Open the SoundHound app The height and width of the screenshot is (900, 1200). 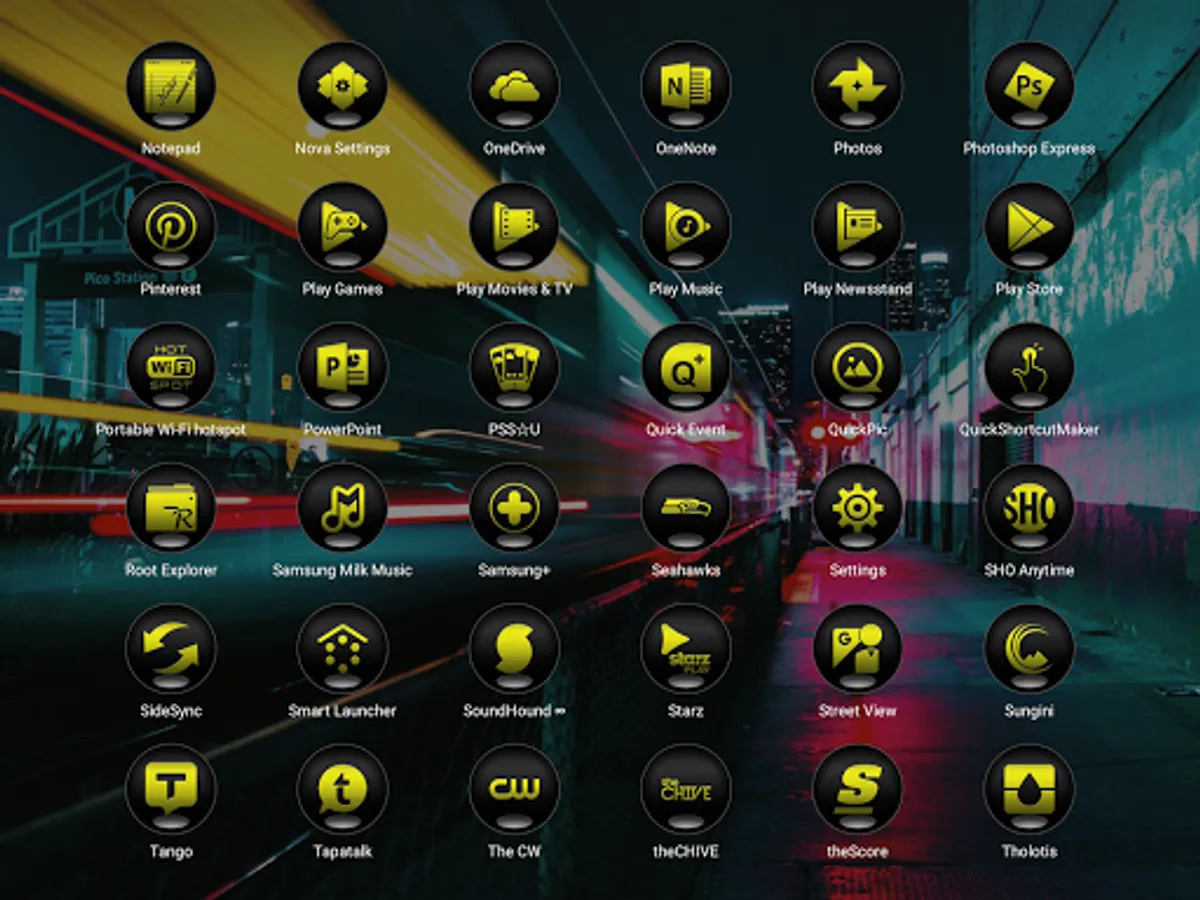[x=514, y=649]
